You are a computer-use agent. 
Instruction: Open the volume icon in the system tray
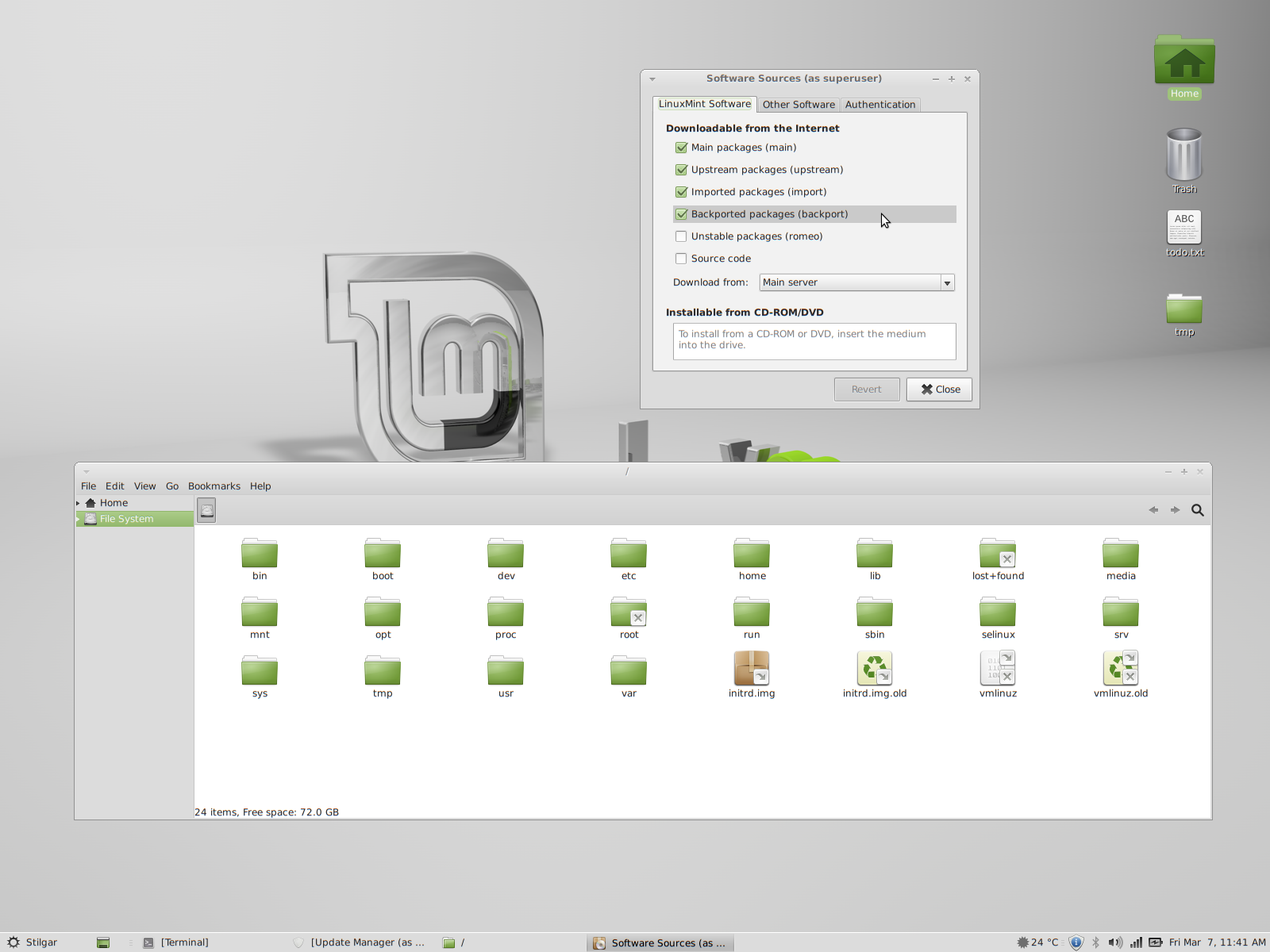point(1115,942)
